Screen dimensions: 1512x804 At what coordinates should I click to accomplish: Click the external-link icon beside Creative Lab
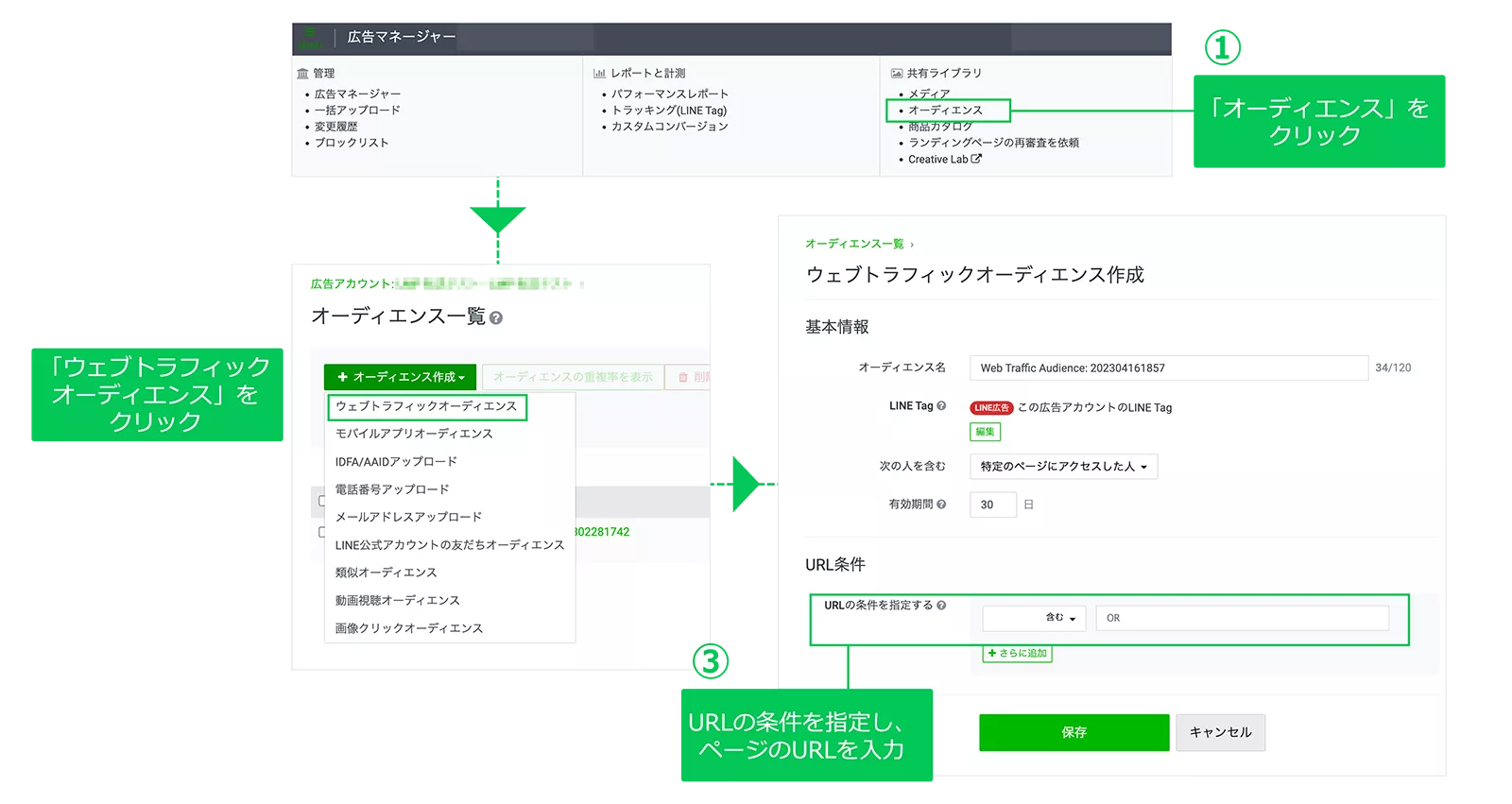[x=976, y=159]
